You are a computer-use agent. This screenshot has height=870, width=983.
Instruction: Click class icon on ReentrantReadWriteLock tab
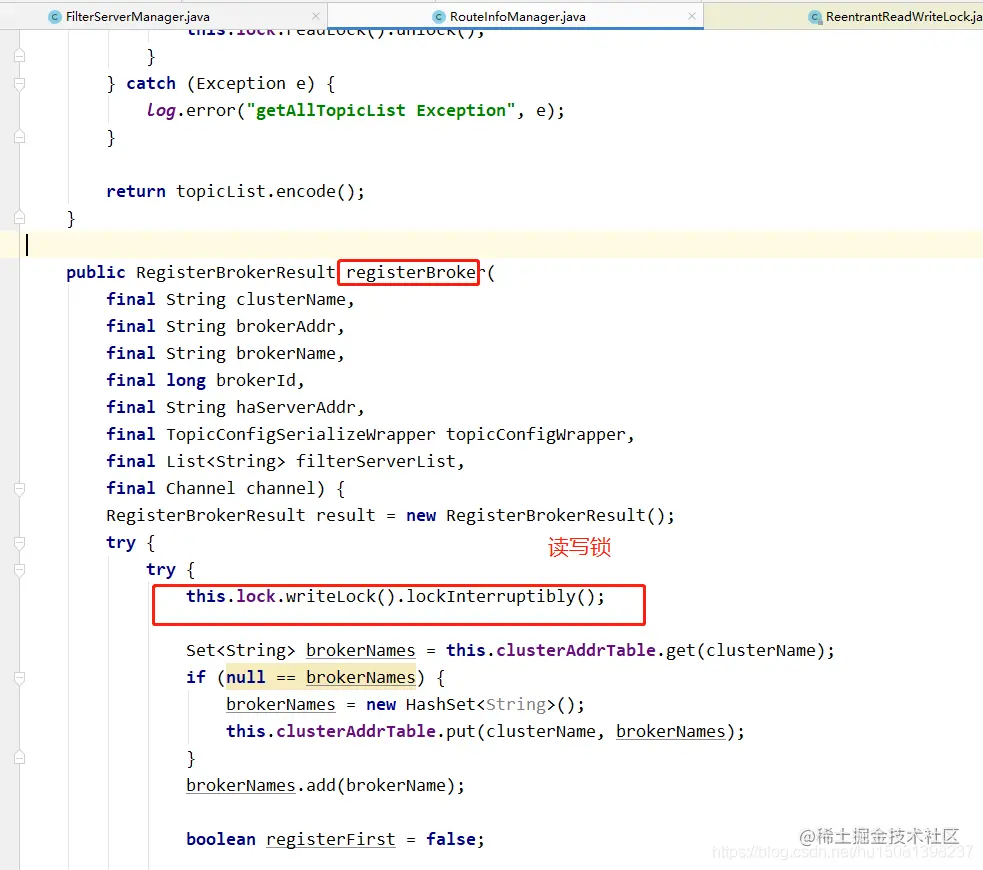point(815,17)
